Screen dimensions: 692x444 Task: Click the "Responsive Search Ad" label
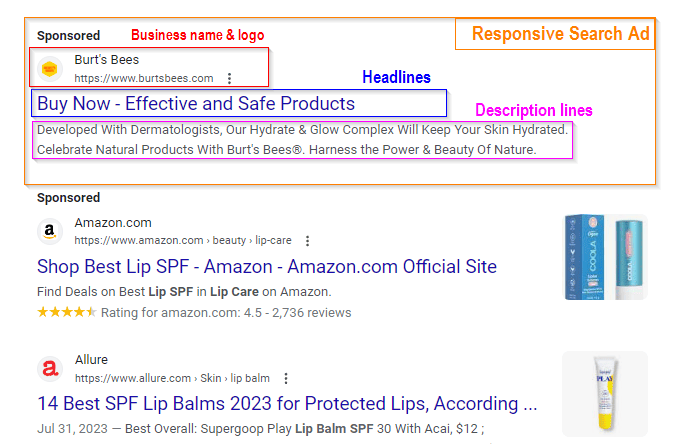[x=560, y=34]
